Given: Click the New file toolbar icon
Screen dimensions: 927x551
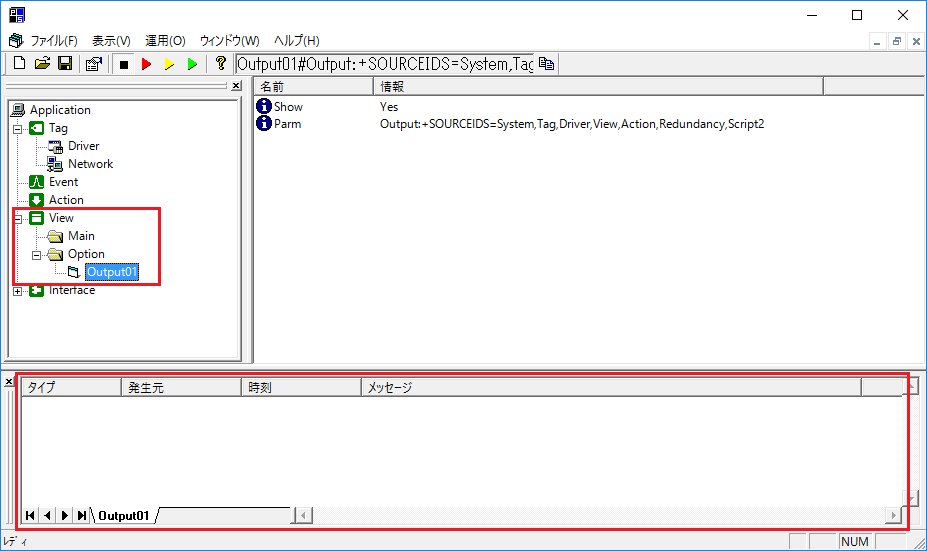Looking at the screenshot, I should [19, 64].
